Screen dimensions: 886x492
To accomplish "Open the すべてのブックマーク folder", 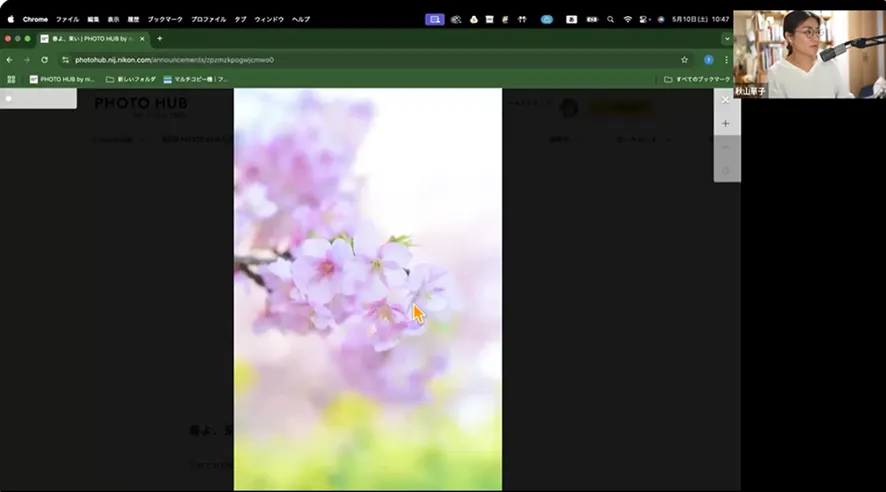I will [697, 79].
